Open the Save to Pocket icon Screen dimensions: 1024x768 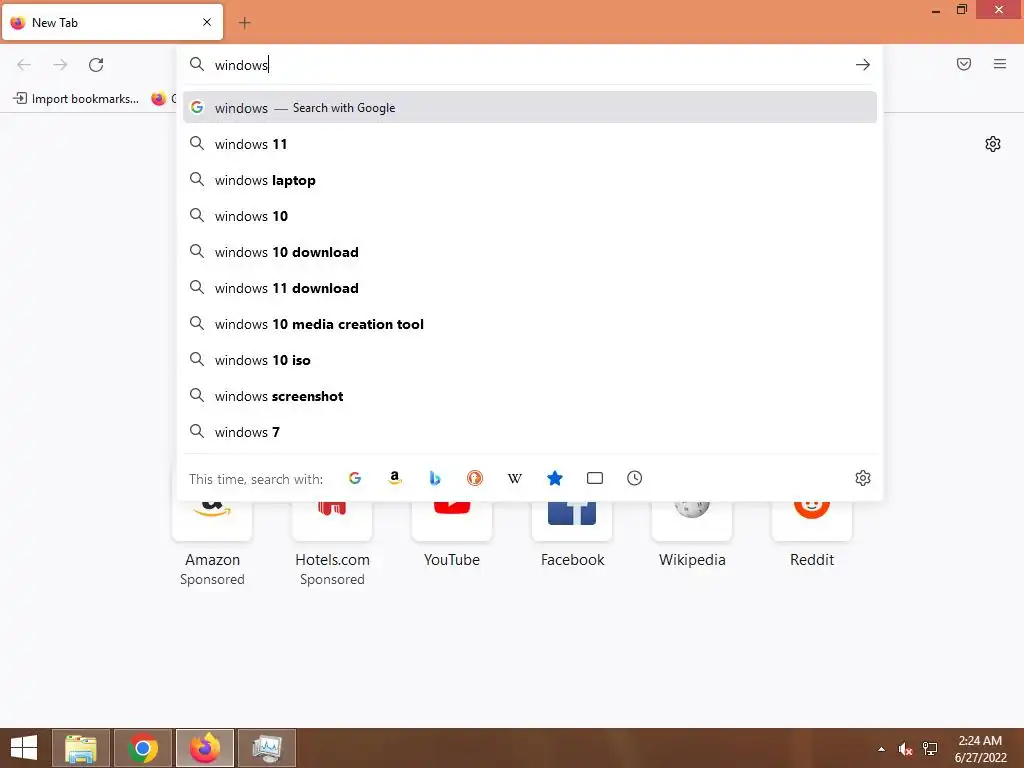[x=964, y=64]
